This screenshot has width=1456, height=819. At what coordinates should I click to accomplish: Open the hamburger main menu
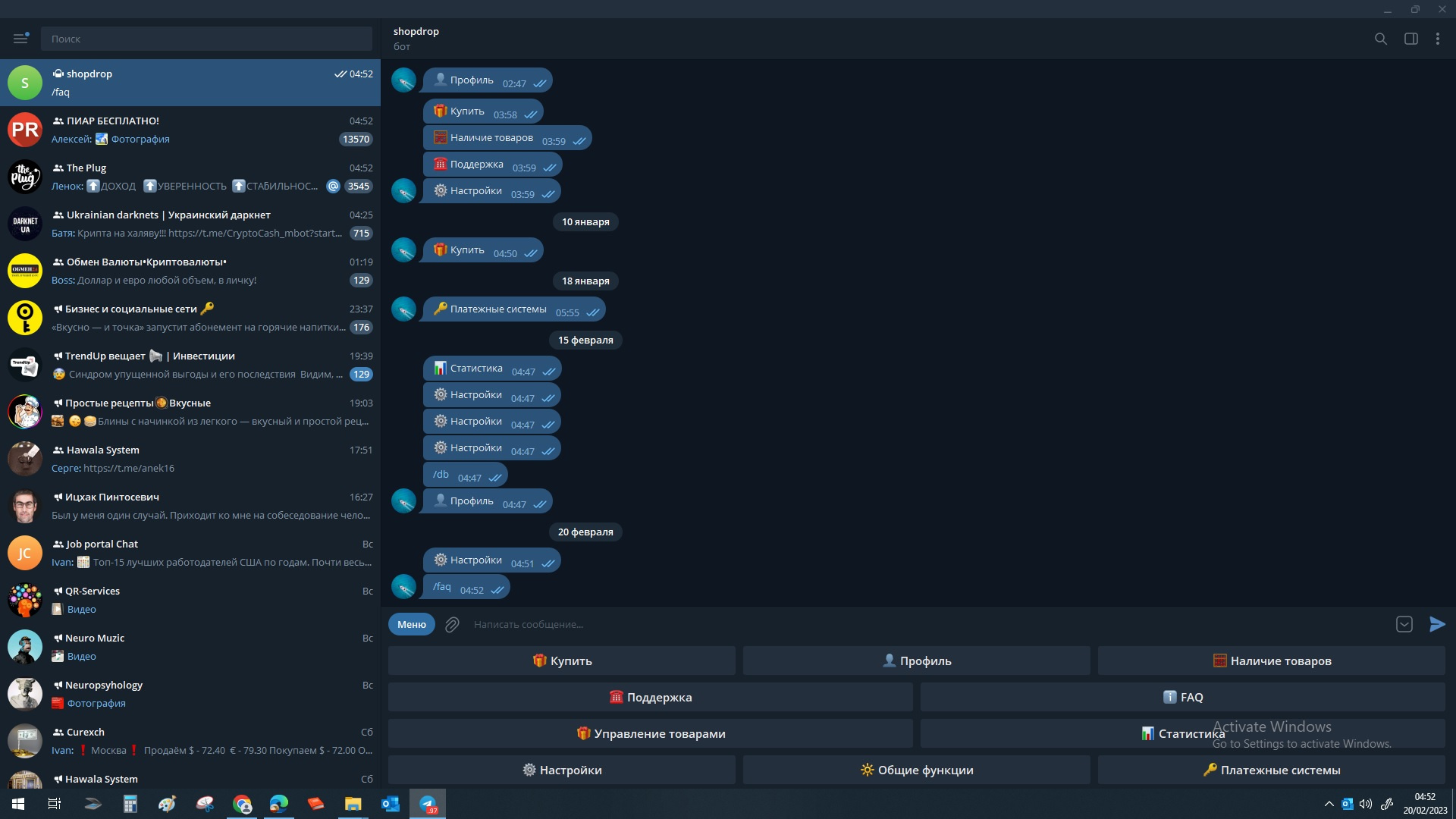click(x=20, y=39)
